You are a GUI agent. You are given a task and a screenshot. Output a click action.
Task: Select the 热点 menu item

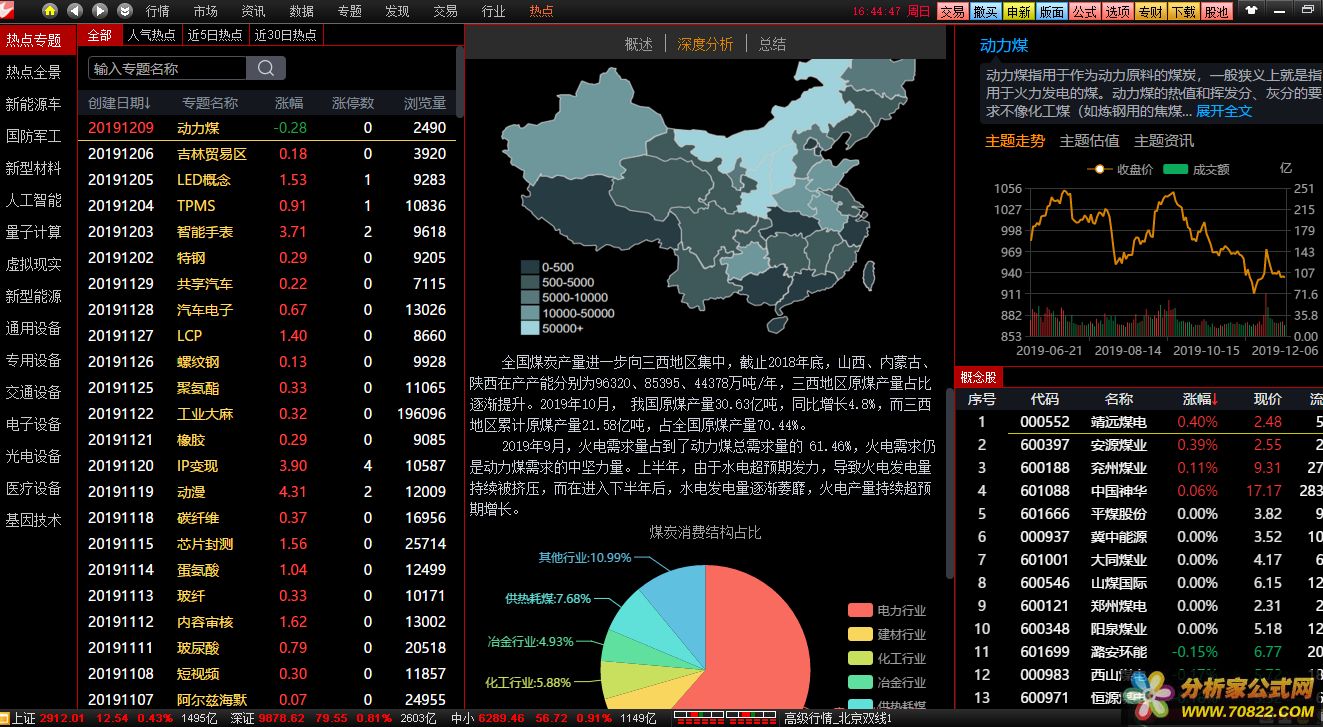click(541, 11)
